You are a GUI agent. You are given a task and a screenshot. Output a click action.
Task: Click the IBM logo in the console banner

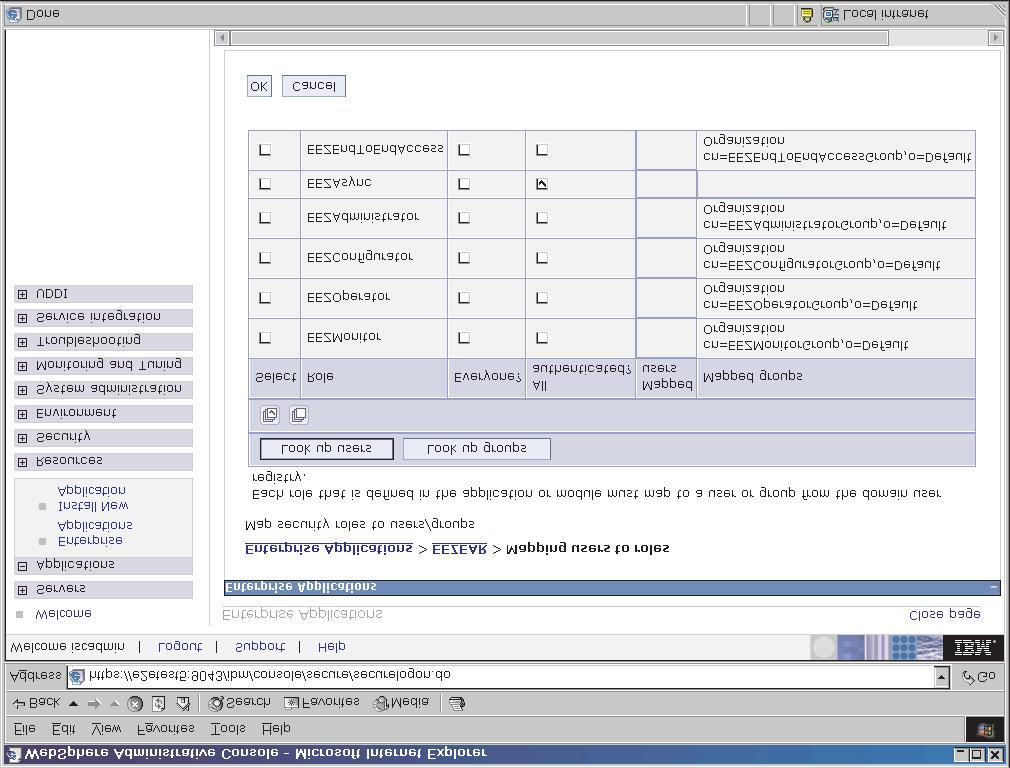click(973, 648)
